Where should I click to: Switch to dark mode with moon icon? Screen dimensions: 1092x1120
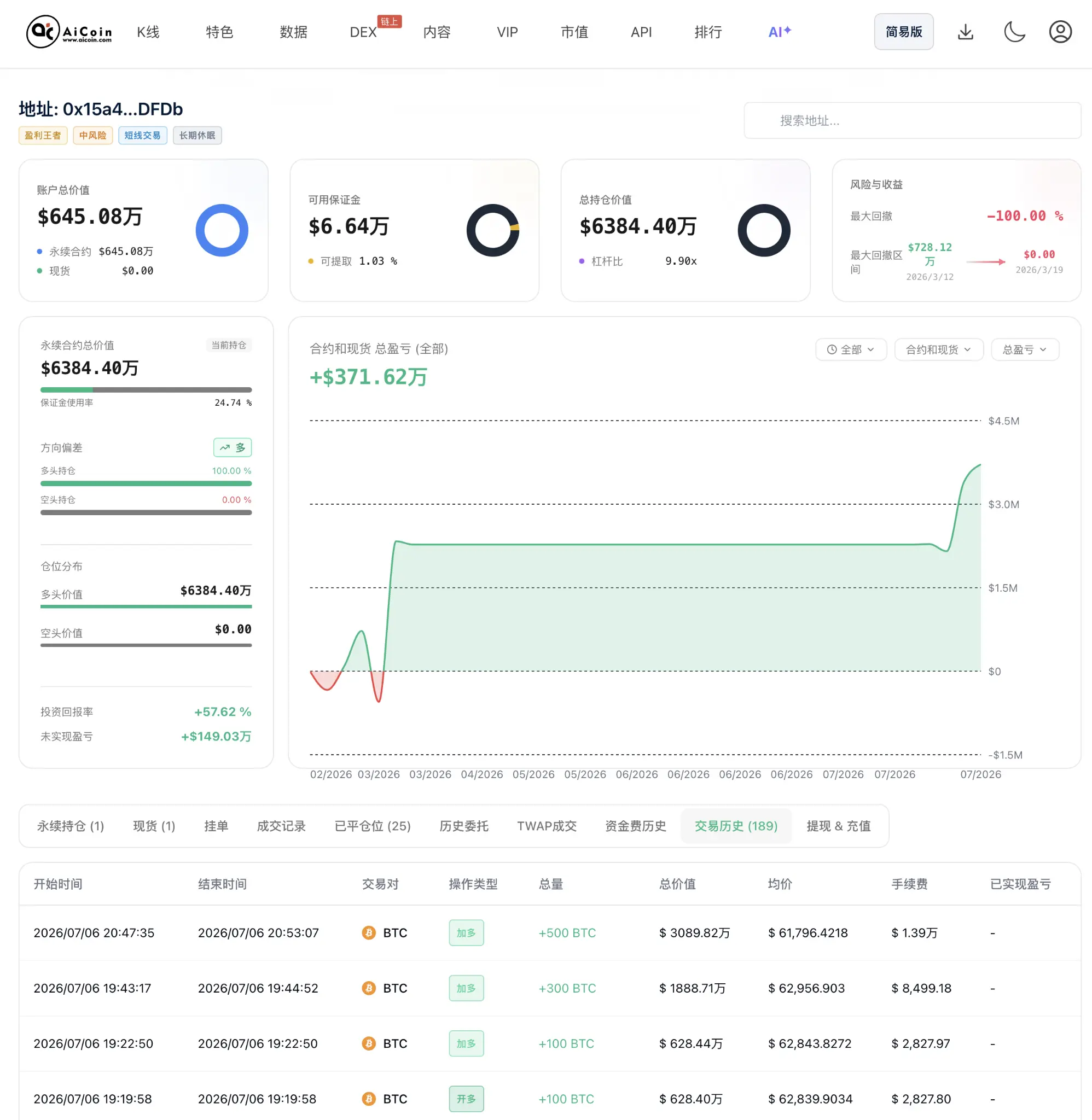[x=1014, y=32]
